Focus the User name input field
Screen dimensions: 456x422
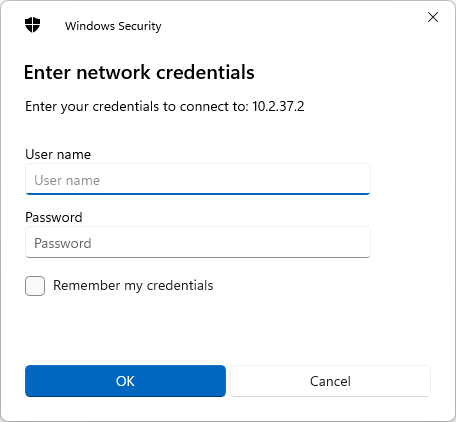[198, 179]
